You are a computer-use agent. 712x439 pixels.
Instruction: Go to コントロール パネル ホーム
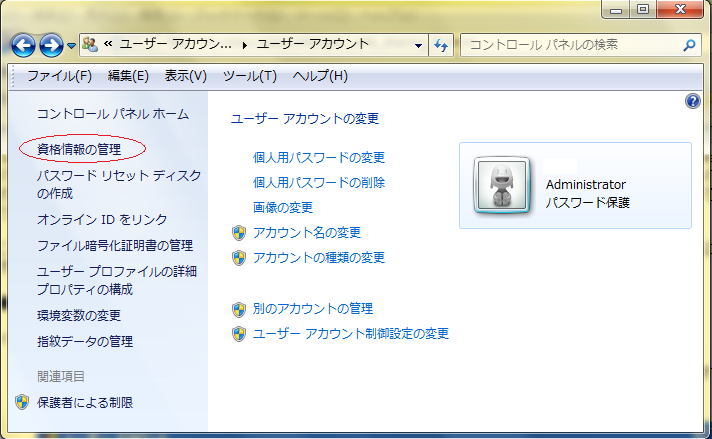(x=112, y=114)
